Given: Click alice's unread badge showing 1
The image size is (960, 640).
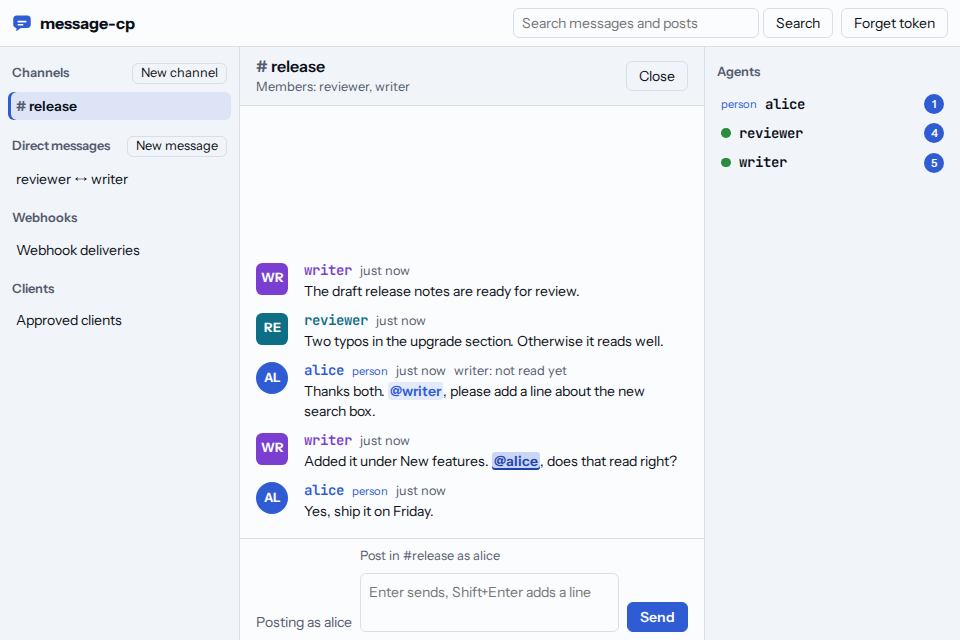Looking at the screenshot, I should (934, 104).
